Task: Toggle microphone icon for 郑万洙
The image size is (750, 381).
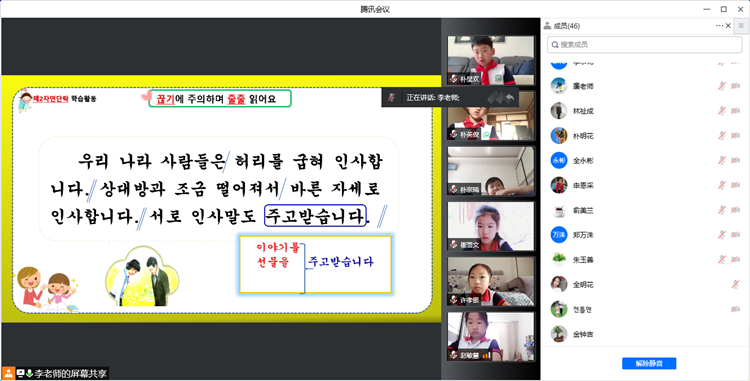Action: tap(722, 235)
